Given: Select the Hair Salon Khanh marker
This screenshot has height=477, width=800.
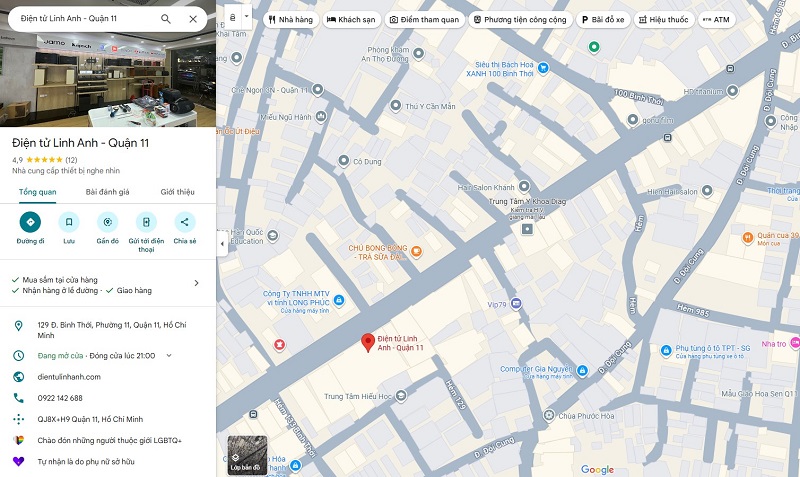Looking at the screenshot, I should [x=524, y=186].
